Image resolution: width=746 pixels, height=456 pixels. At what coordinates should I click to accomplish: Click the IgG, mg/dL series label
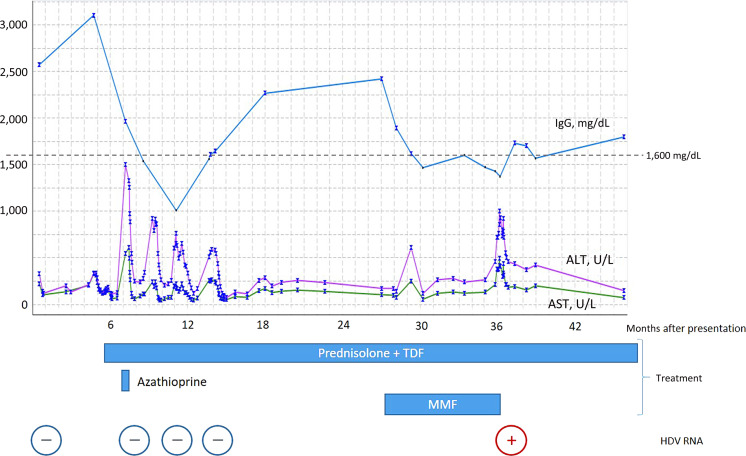(582, 123)
